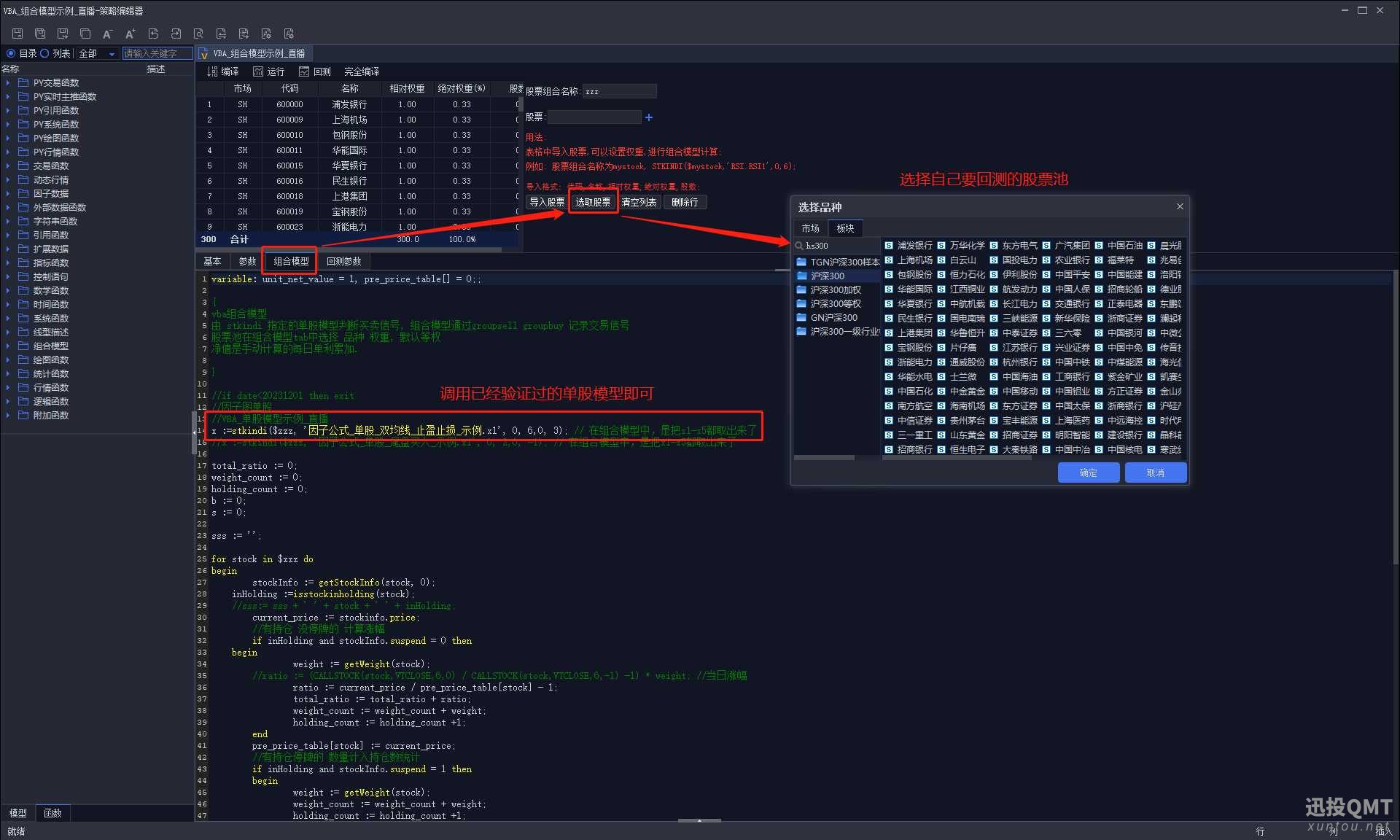1400x840 pixels.
Task: Click the replace document icon in toolbar
Action: click(x=221, y=34)
